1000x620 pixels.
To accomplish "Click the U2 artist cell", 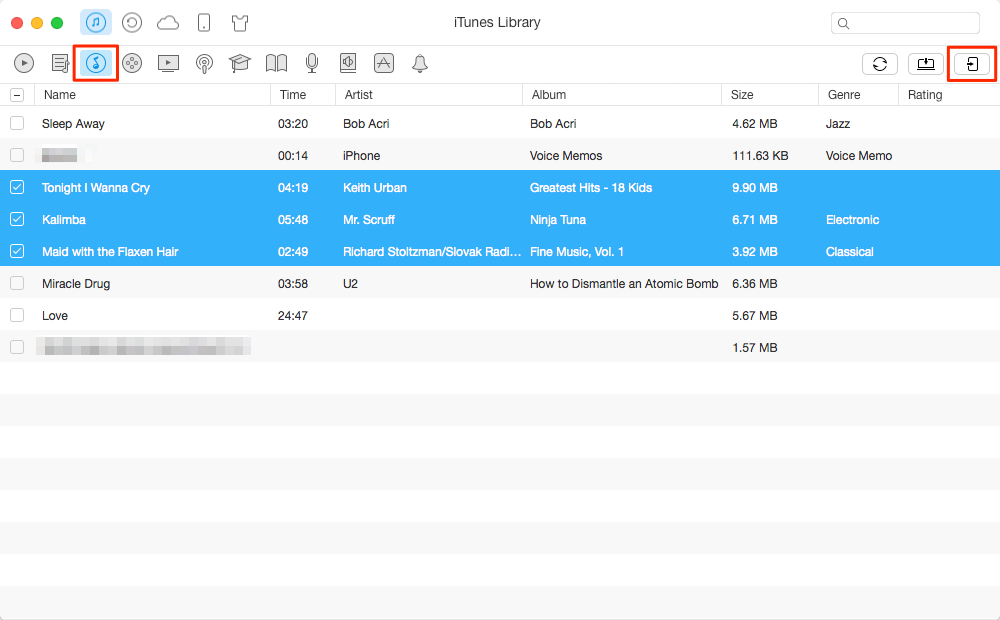I will [x=350, y=283].
